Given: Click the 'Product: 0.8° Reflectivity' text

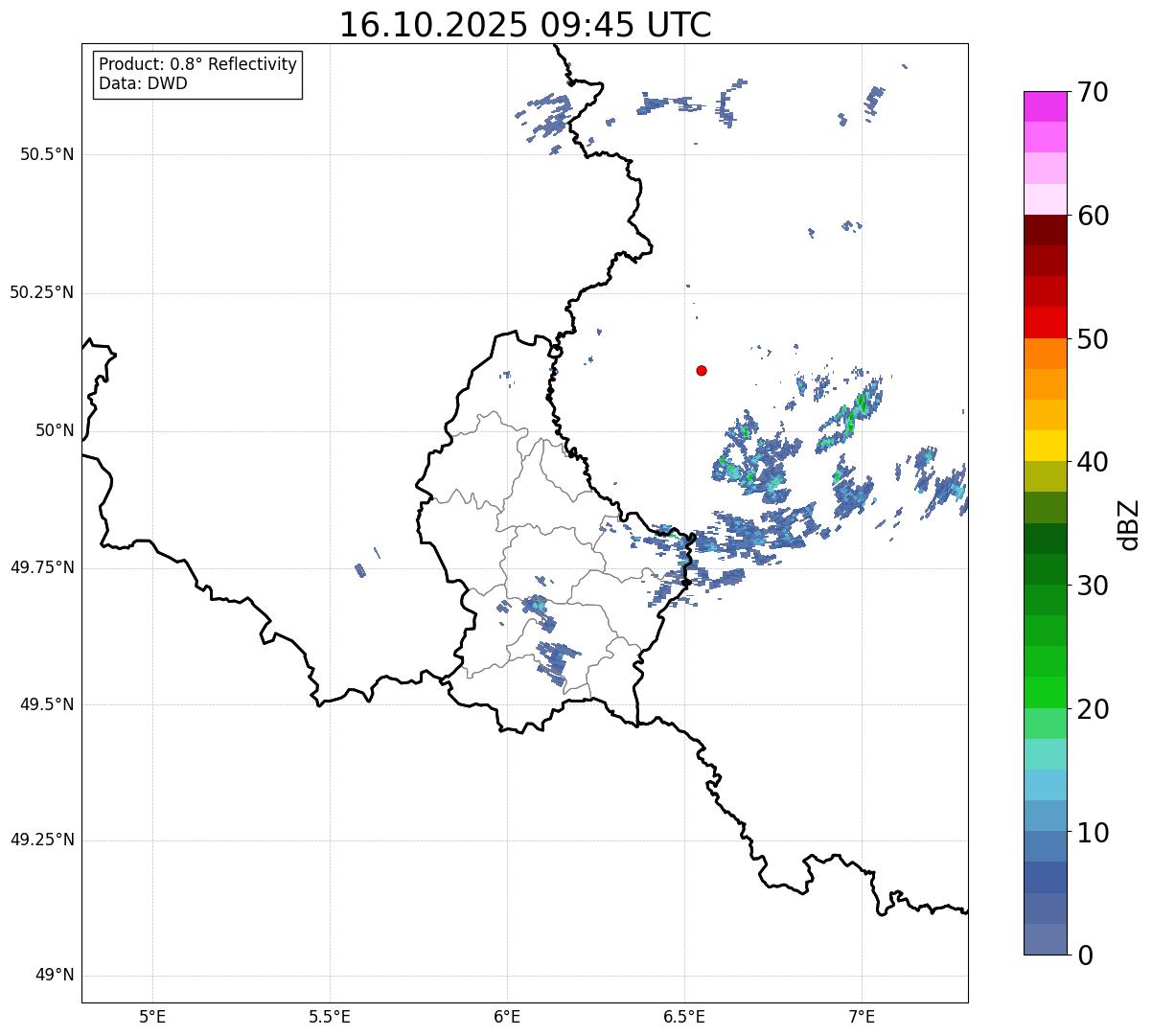Looking at the screenshot, I should [198, 64].
